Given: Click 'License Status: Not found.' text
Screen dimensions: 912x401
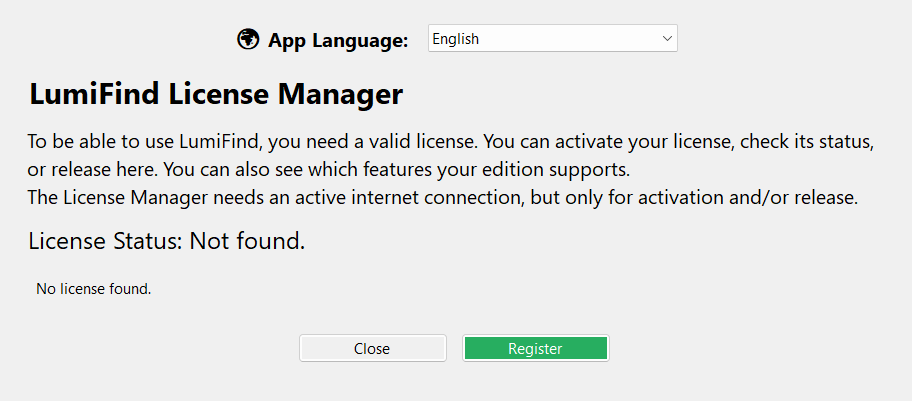Looking at the screenshot, I should (167, 241).
